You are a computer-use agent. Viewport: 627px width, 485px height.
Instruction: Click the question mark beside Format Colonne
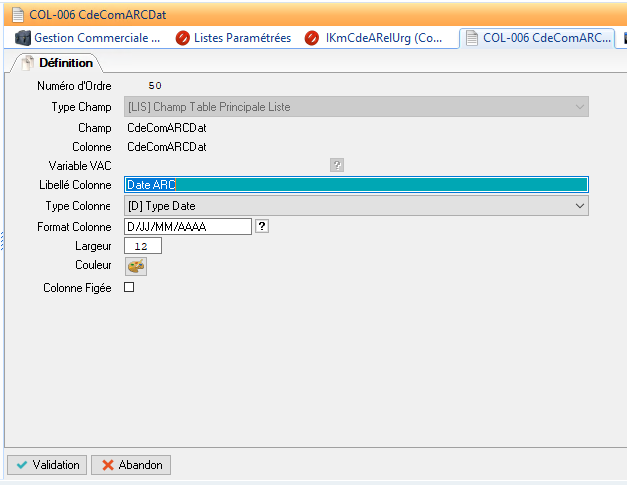[x=262, y=226]
